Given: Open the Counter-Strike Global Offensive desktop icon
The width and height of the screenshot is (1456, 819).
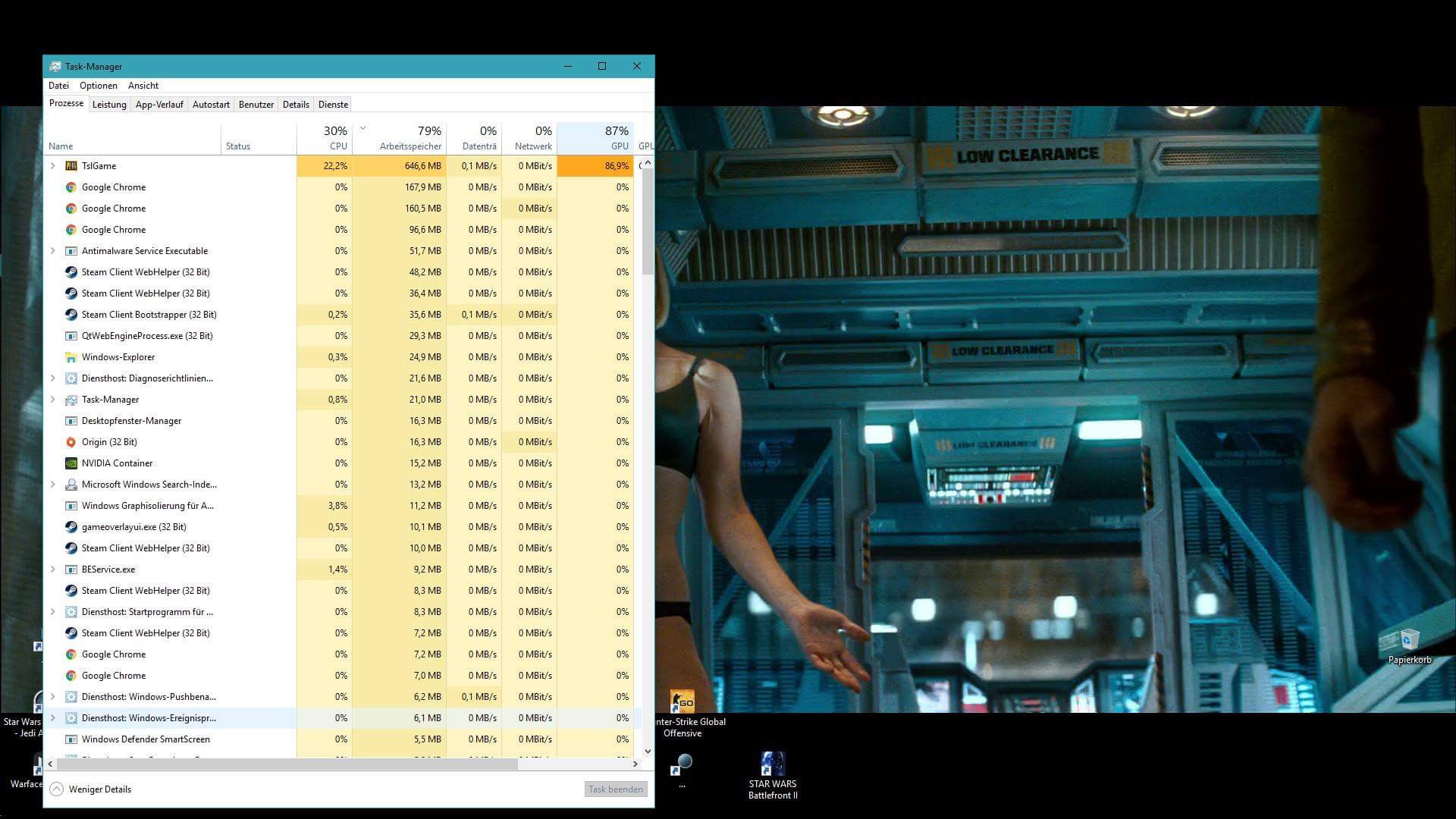Looking at the screenshot, I should pos(682,701).
